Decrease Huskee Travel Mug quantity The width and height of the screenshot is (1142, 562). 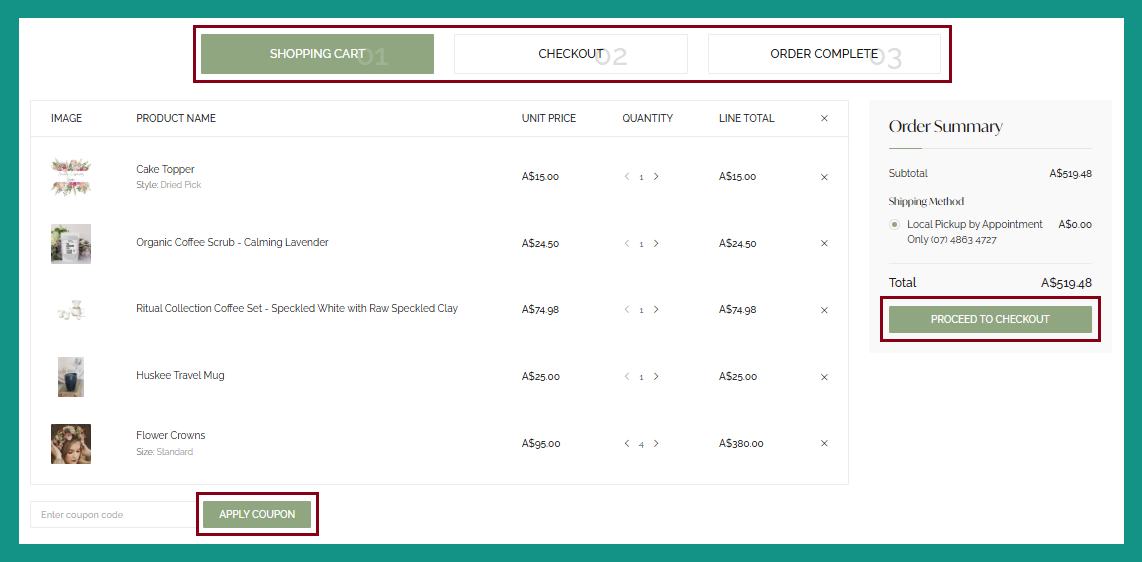(626, 376)
